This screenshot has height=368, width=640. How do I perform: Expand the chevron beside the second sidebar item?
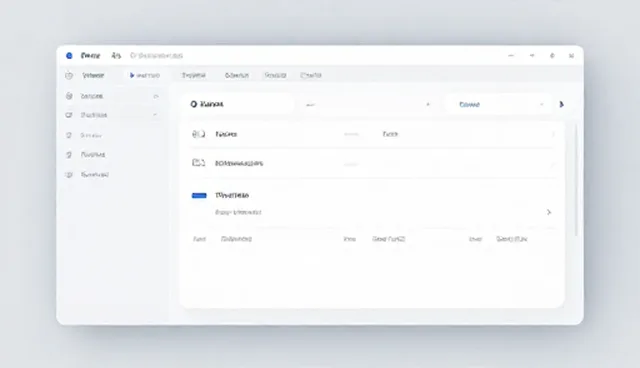point(156,96)
